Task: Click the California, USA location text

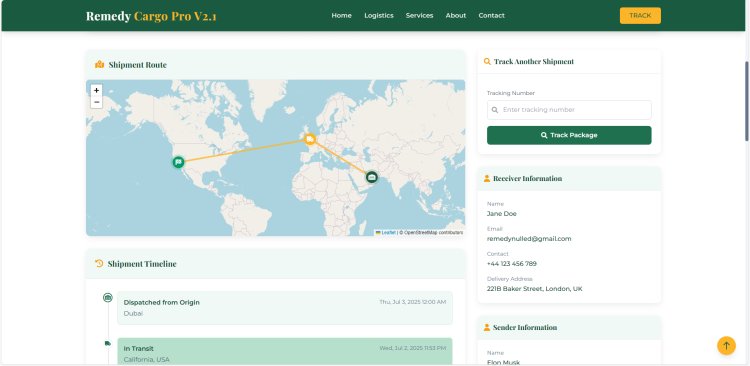Action: pos(146,359)
